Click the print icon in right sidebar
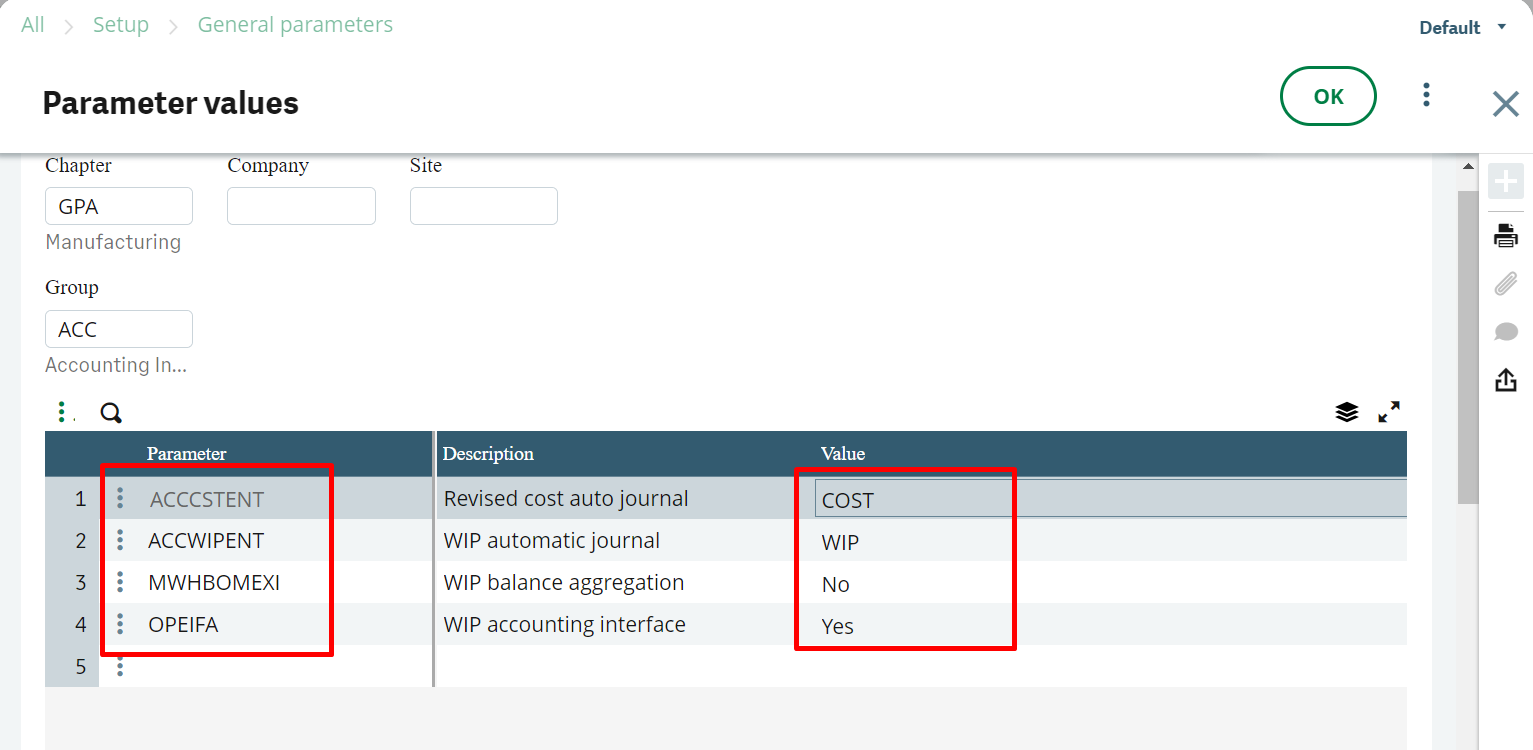Image resolution: width=1533 pixels, height=750 pixels. pos(1505,237)
